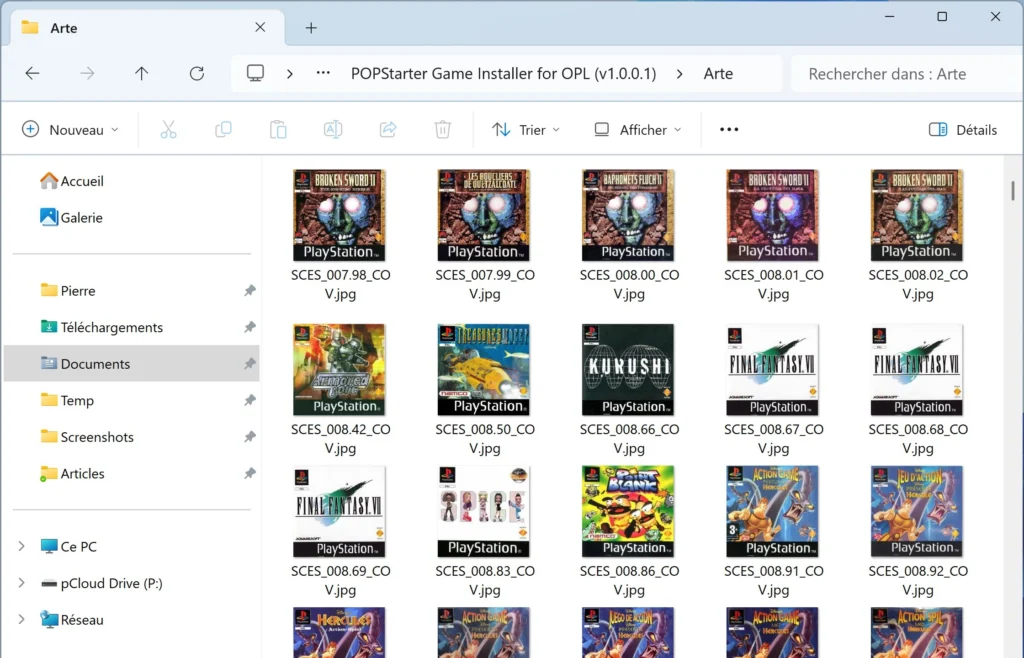Select SCES_008.86_COV.jpg Point Blank thumbnail
1024x658 pixels.
628,511
